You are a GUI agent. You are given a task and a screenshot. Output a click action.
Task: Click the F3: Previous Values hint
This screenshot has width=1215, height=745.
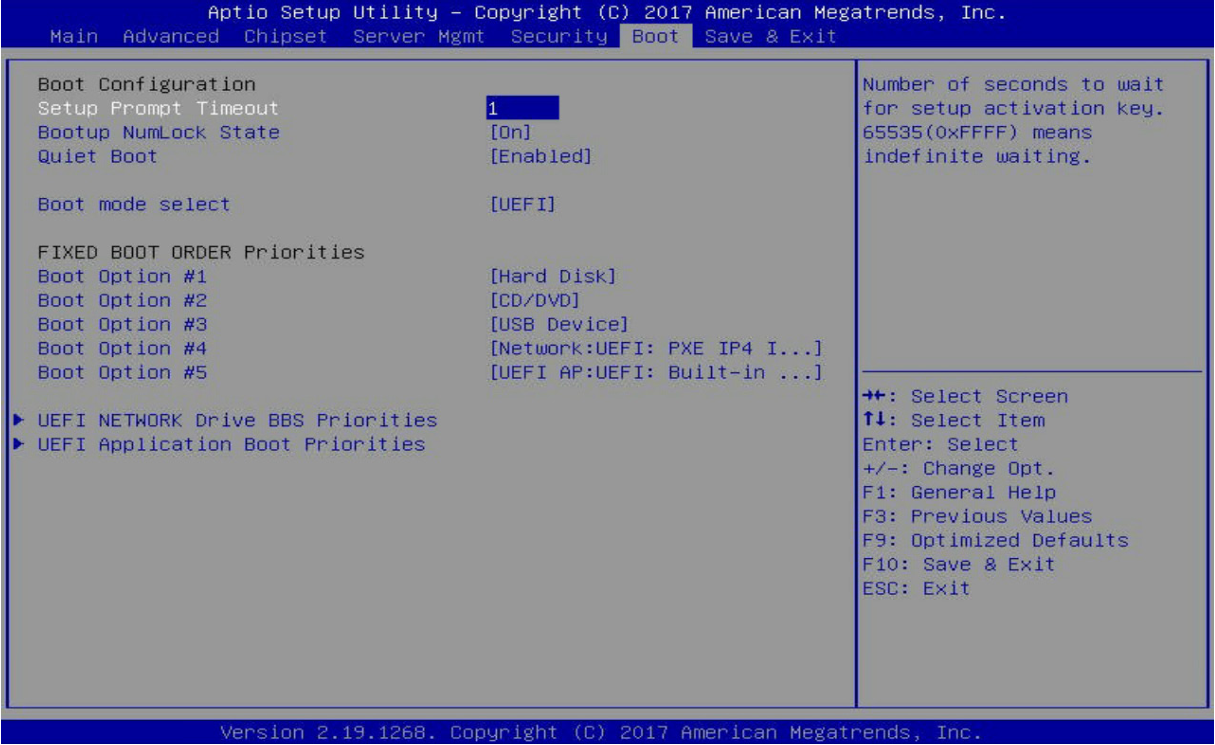coord(977,516)
